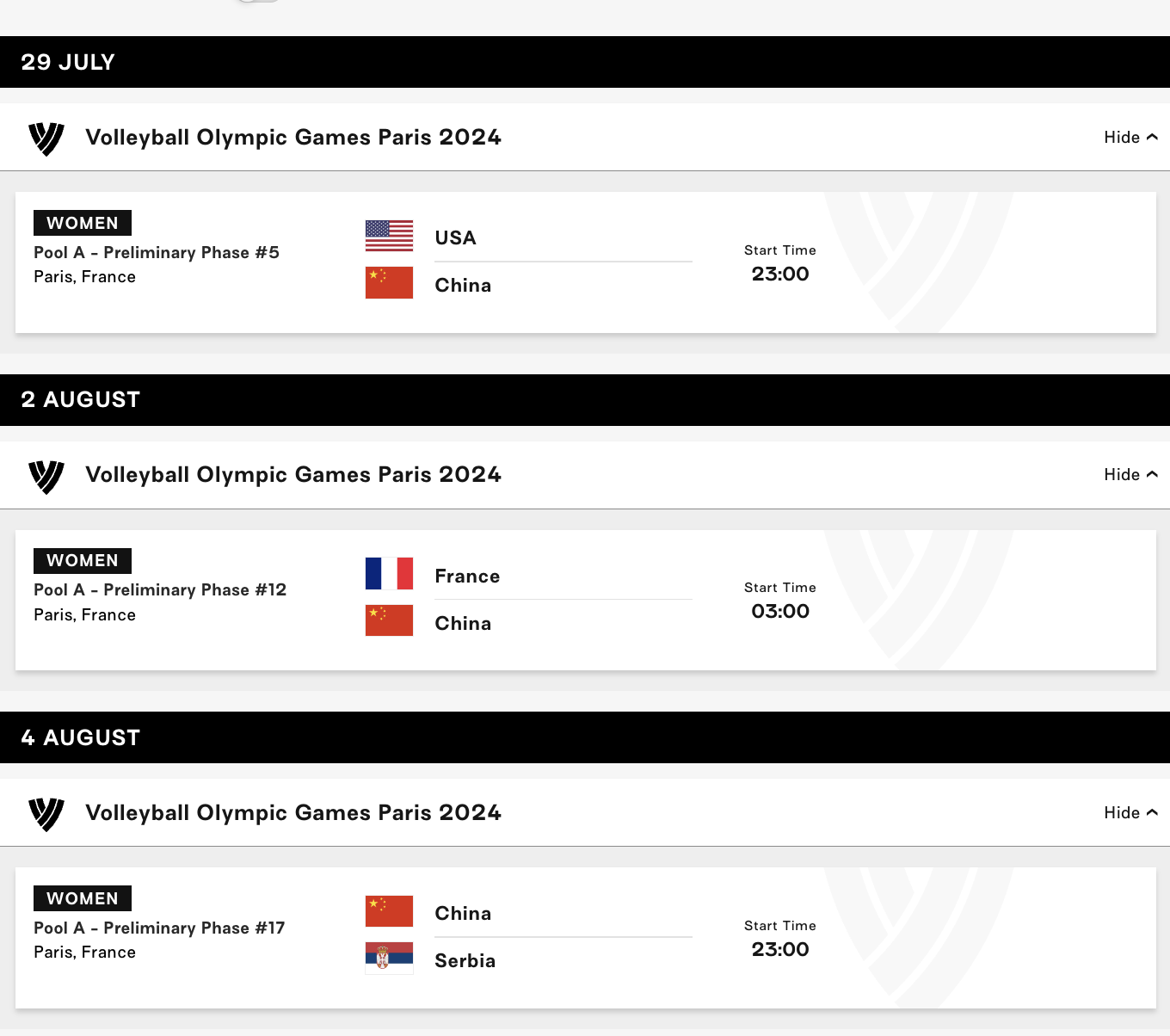Click China flag in the France match
1170x1036 pixels.
[x=389, y=620]
